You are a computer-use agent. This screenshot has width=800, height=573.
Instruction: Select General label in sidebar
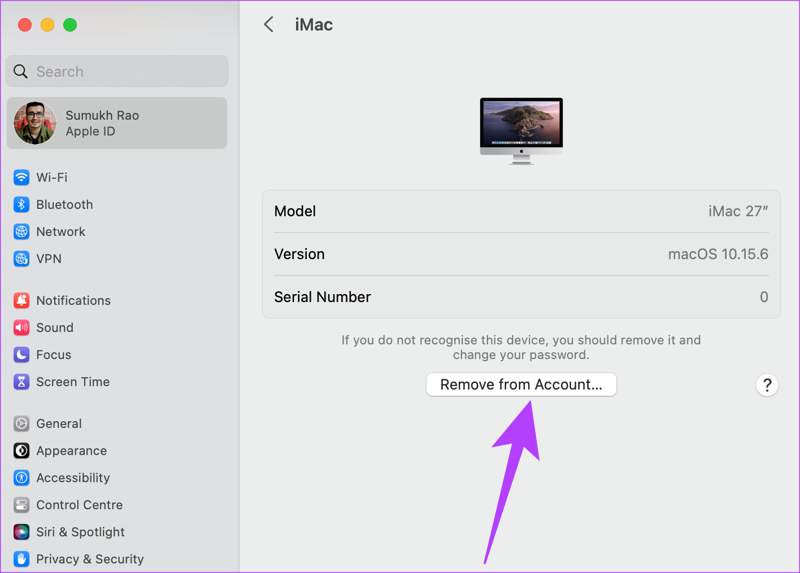[59, 423]
